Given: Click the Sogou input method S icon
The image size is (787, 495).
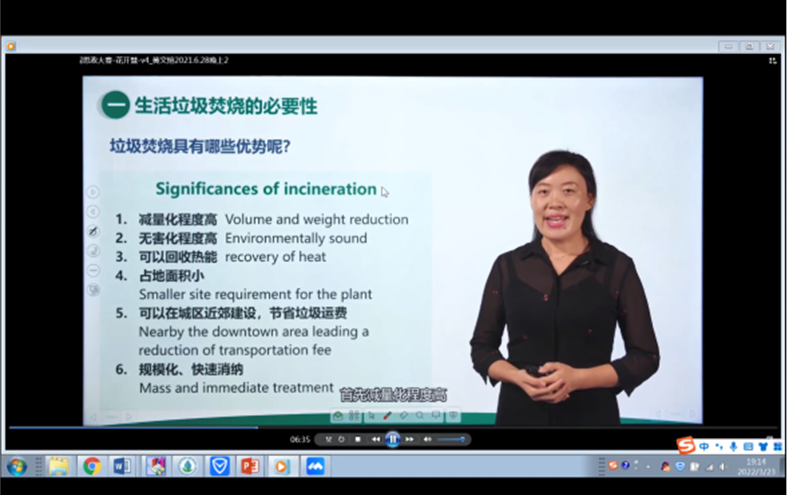Looking at the screenshot, I should tap(686, 446).
